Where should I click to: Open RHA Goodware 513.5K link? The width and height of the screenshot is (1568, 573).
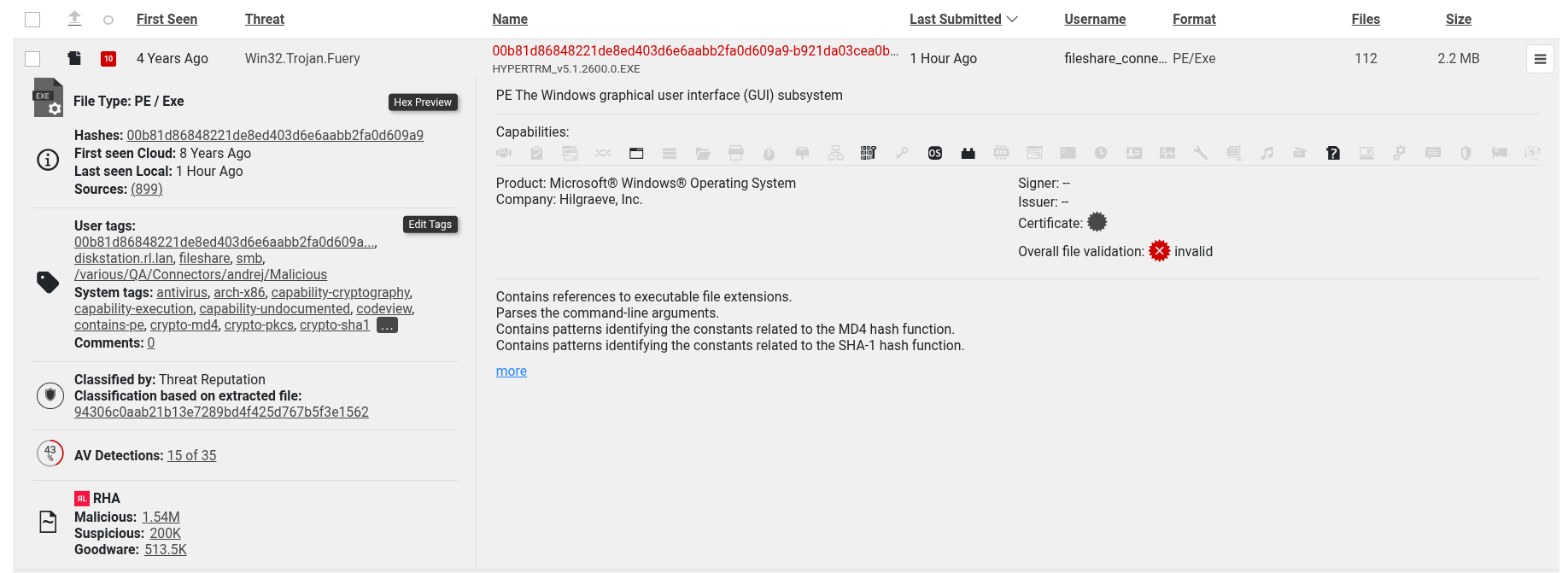coord(166,549)
